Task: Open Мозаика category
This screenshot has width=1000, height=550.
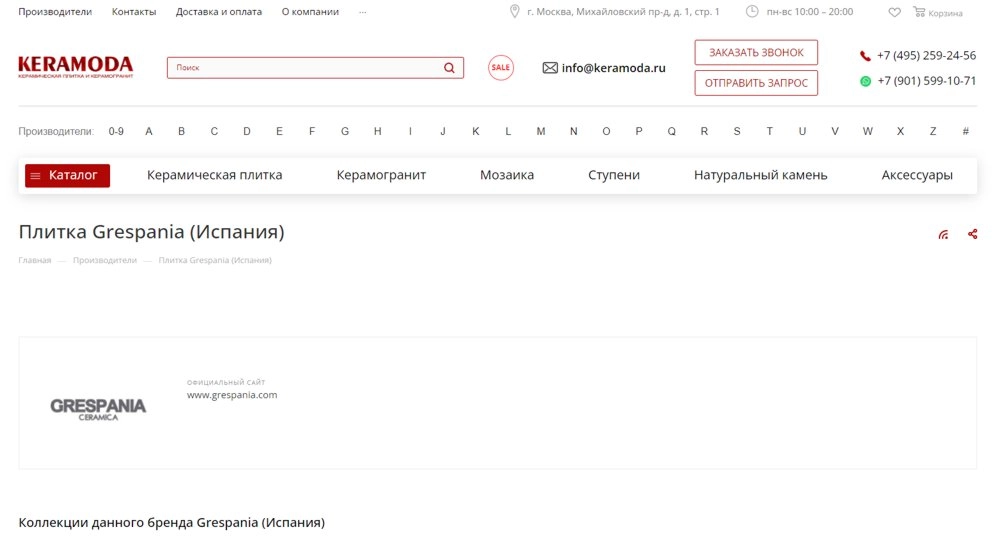Action: click(507, 175)
